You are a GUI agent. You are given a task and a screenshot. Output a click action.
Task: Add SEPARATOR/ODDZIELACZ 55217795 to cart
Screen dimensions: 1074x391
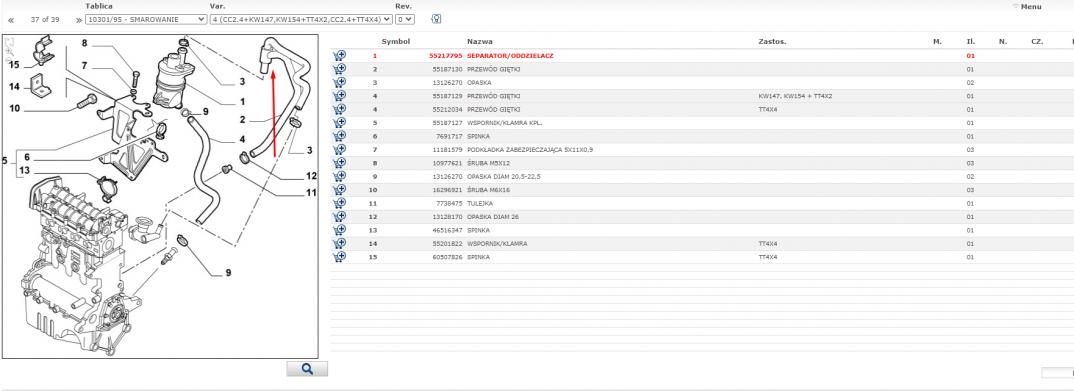pos(339,55)
